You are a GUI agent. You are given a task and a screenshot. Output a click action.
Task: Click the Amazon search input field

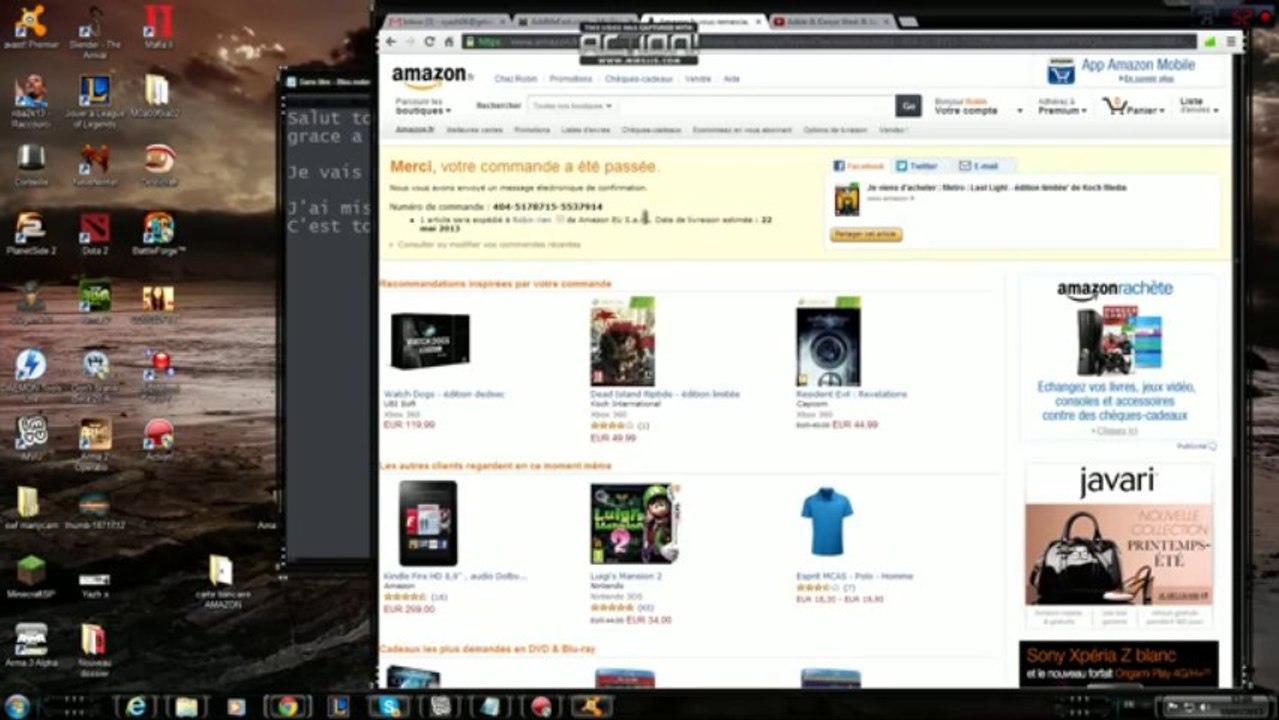point(755,106)
